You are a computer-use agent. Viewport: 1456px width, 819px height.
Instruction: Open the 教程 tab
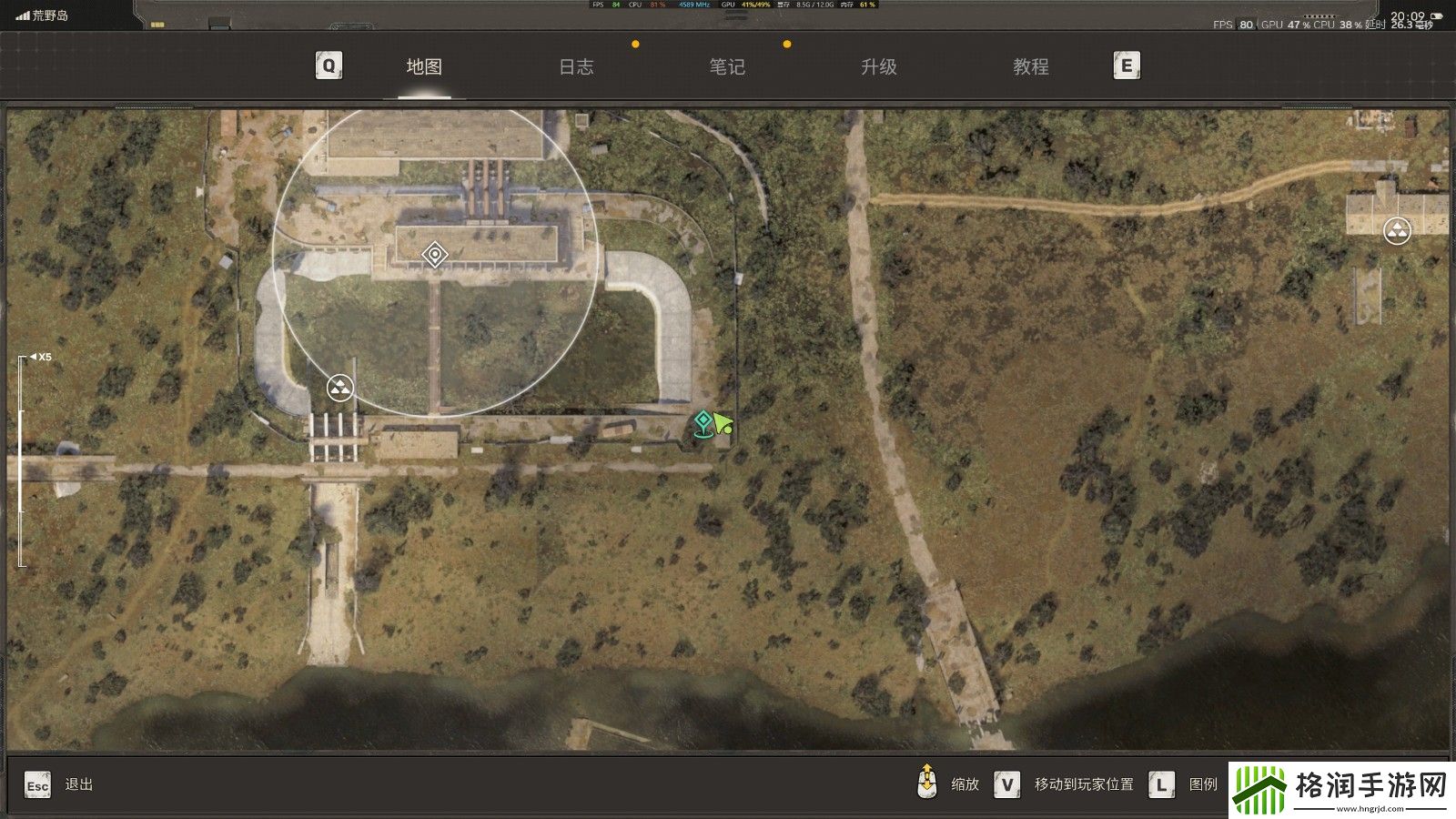coord(1031,66)
